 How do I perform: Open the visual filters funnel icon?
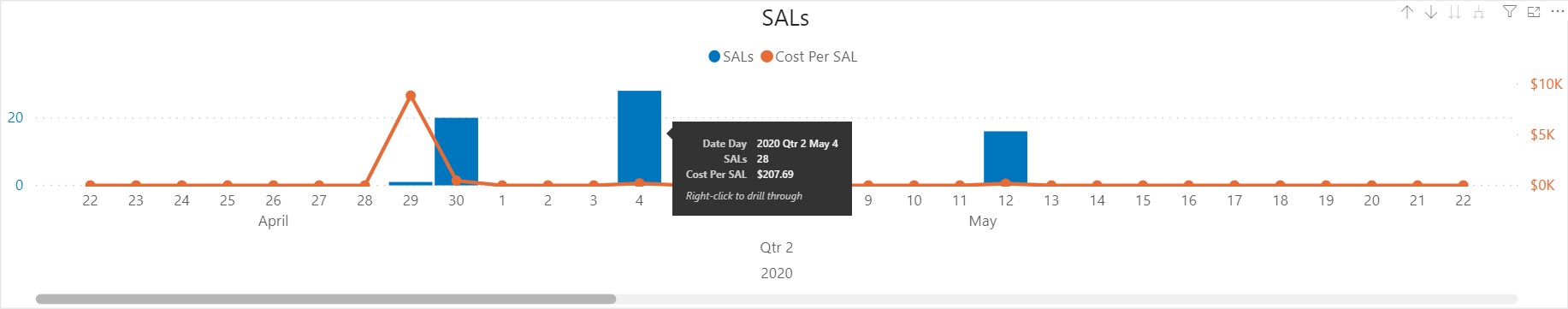tap(1510, 12)
